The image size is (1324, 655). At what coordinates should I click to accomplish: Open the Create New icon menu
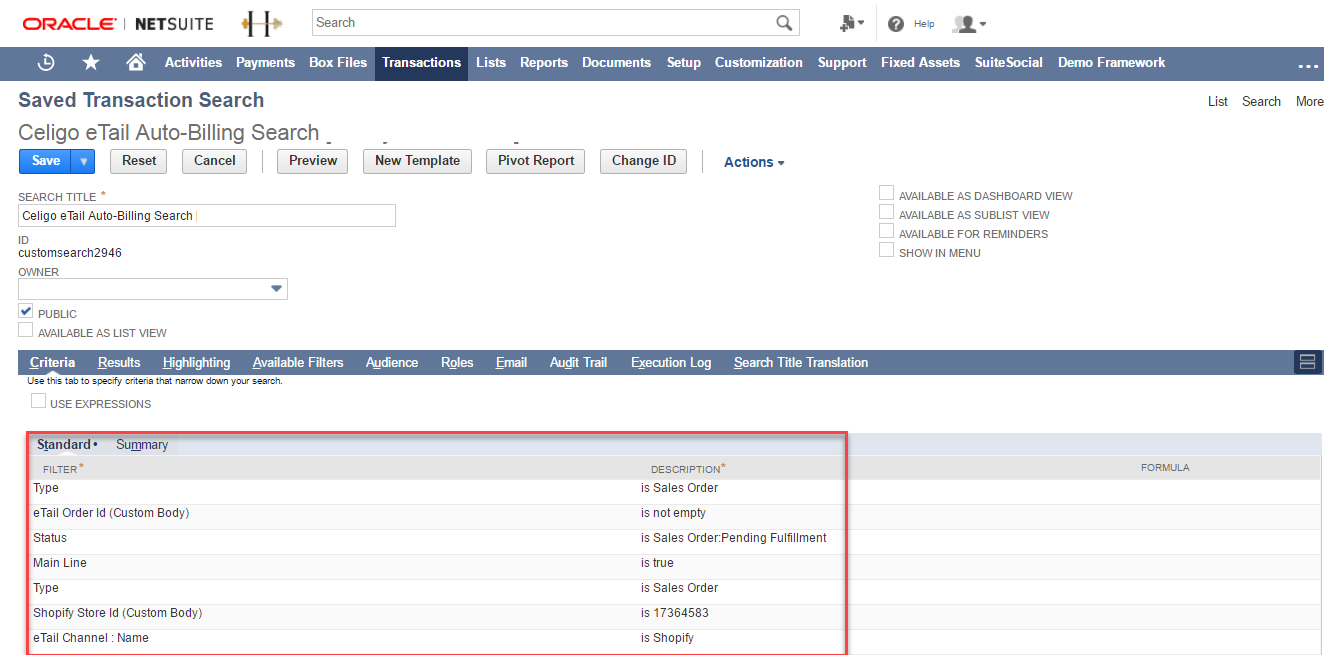(851, 23)
